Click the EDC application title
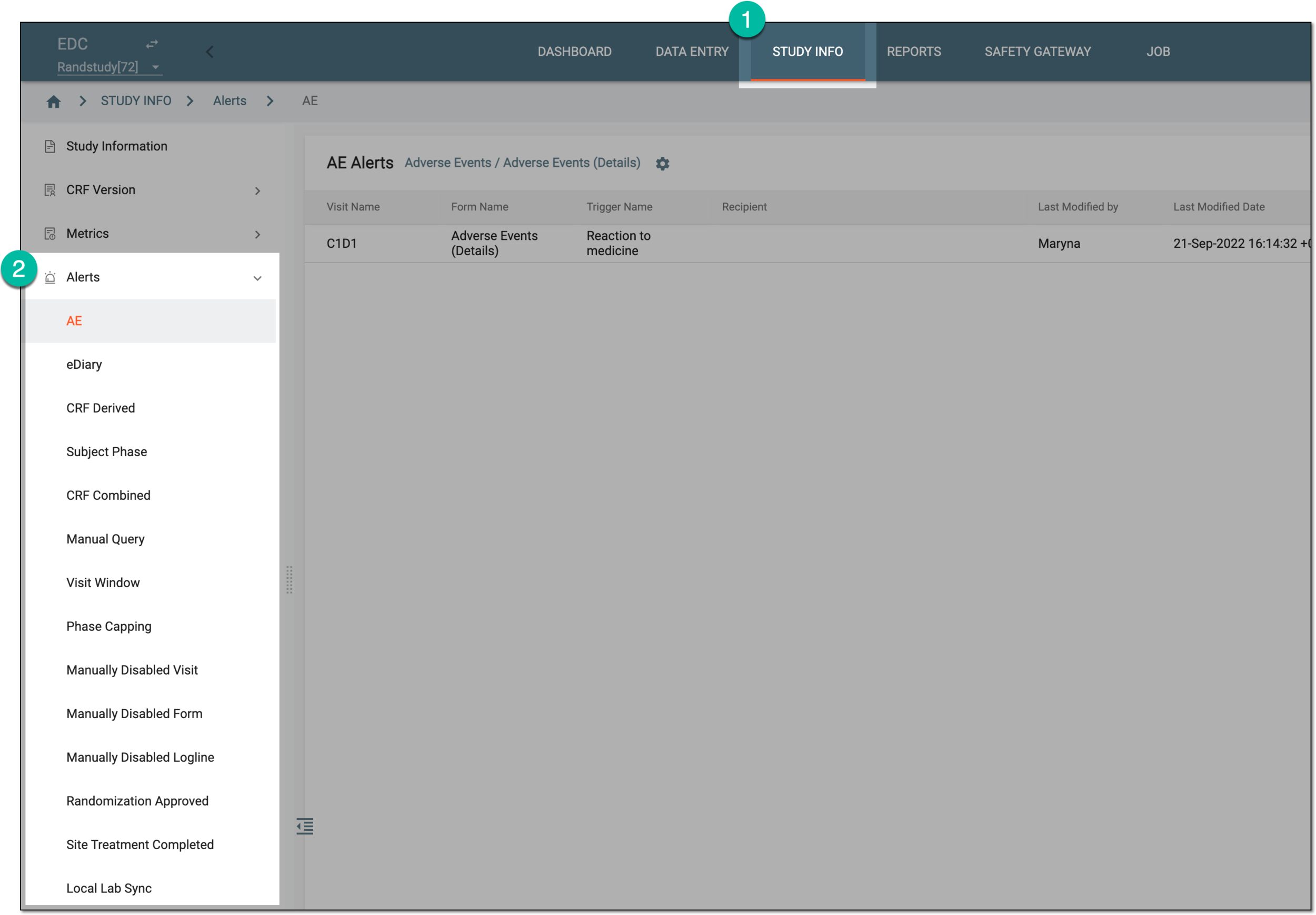1316x915 pixels. 72,44
